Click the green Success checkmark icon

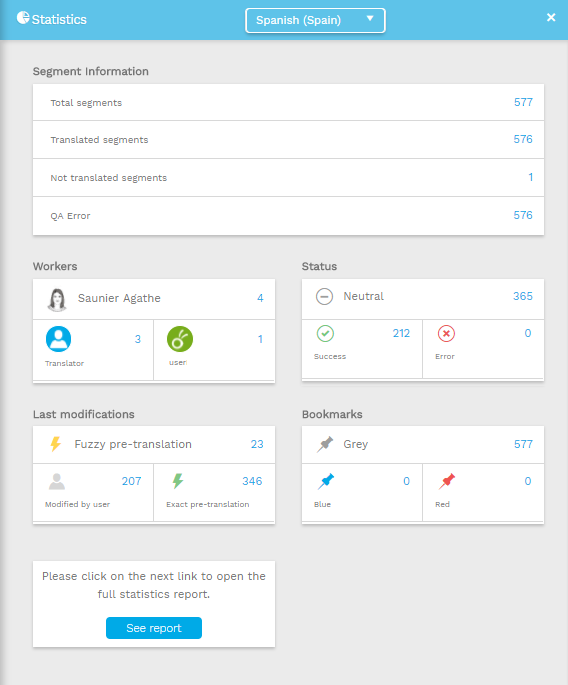tap(325, 334)
